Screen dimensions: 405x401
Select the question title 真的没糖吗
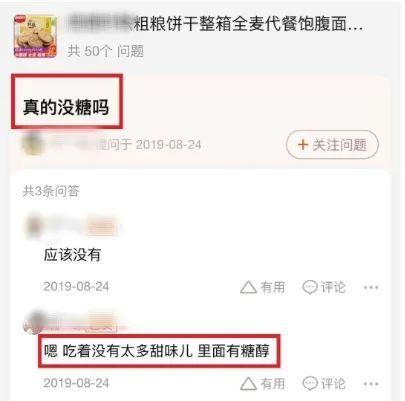[66, 107]
